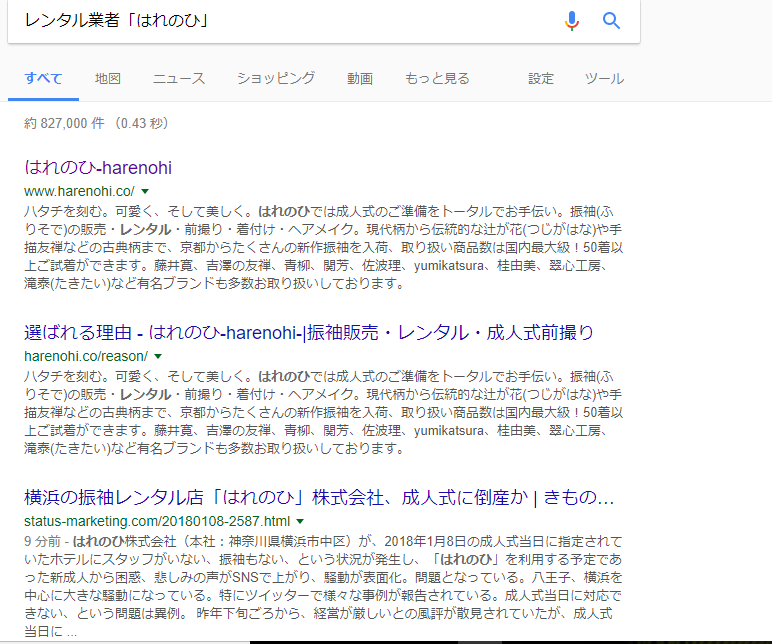Open 設定 settings menu
Viewport: 772px width, 644px height.
pyautogui.click(x=541, y=78)
